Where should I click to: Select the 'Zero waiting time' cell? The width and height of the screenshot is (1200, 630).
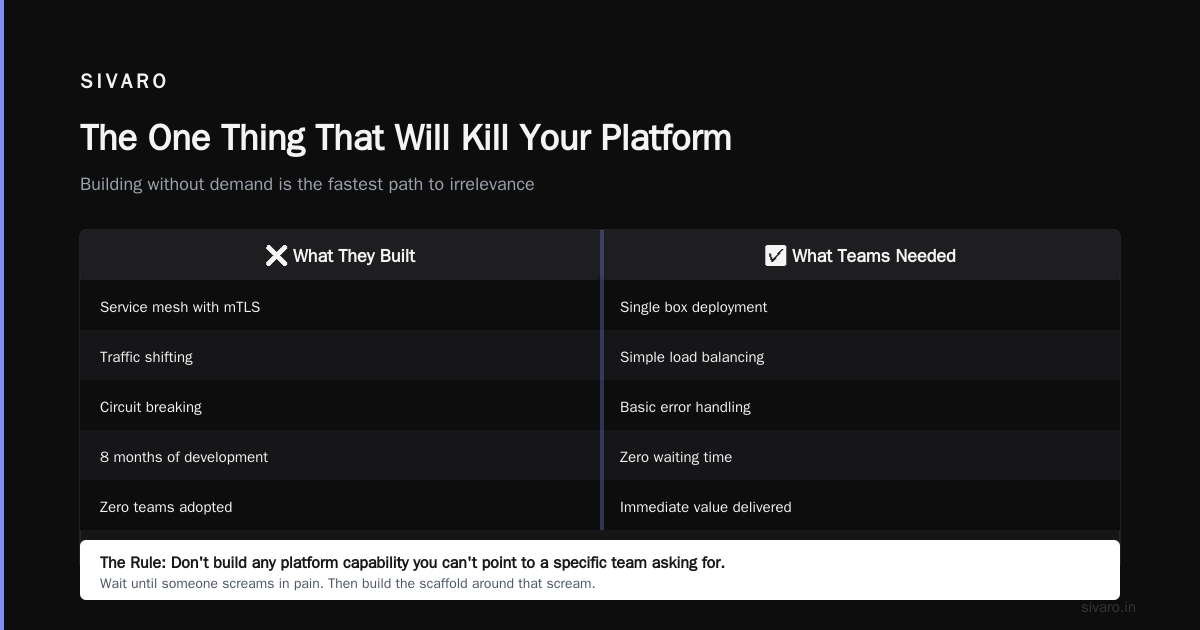click(862, 455)
